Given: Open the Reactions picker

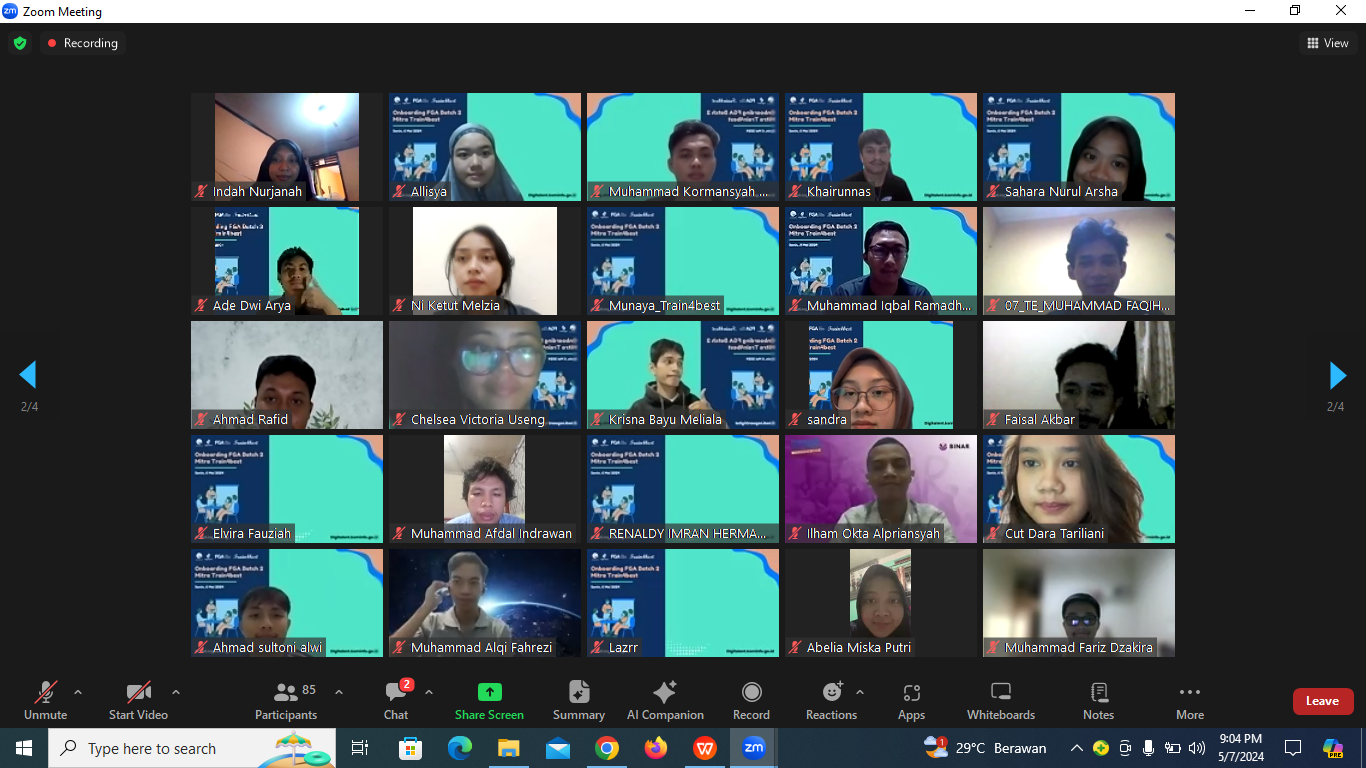Looking at the screenshot, I should coord(831,700).
